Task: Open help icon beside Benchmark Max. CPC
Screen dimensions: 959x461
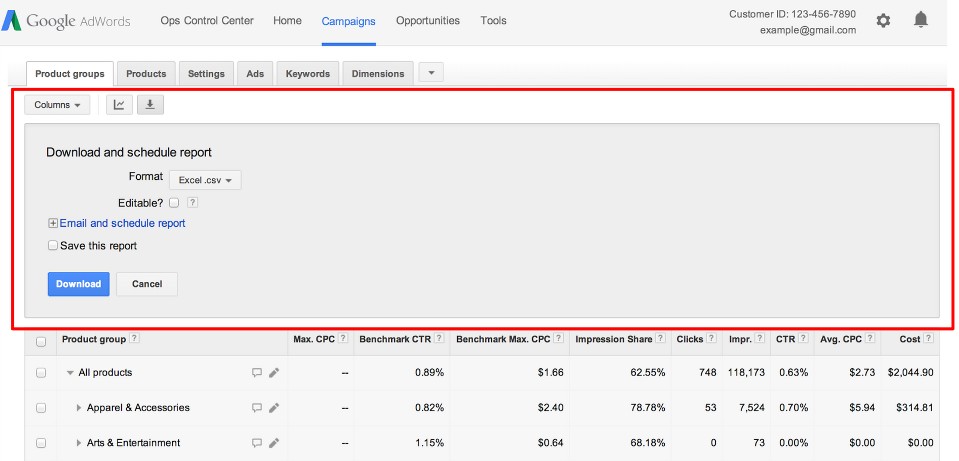Action: coord(558,338)
